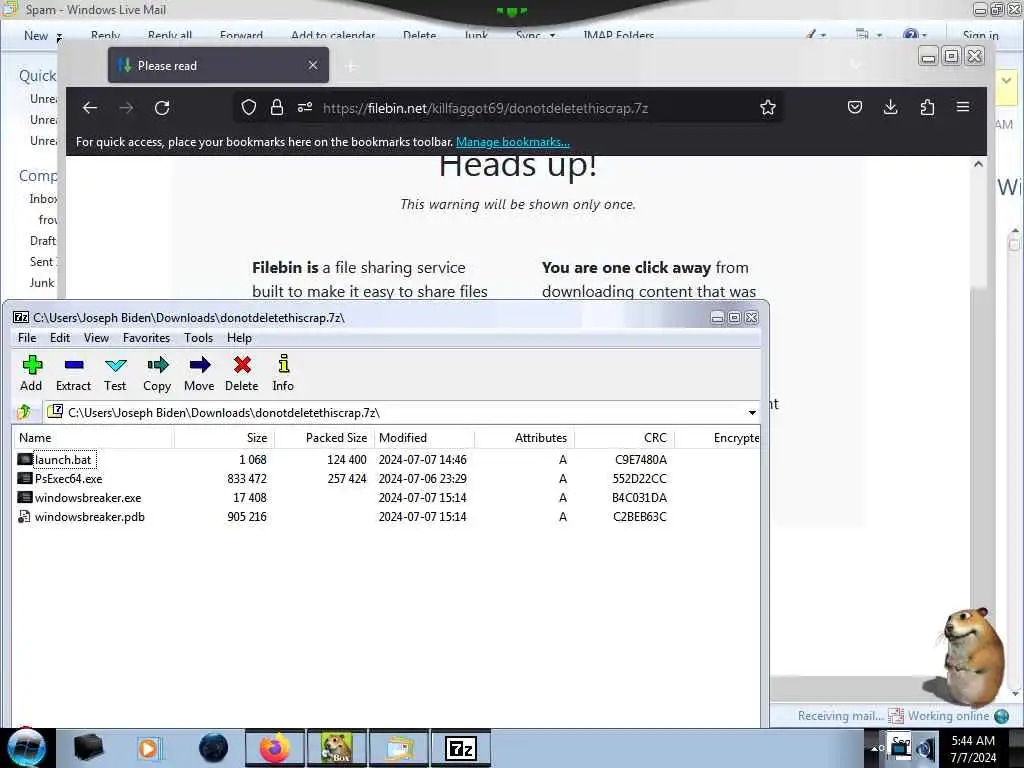1024x768 pixels.
Task: Open the Firefox hamburger application menu
Action: click(963, 107)
